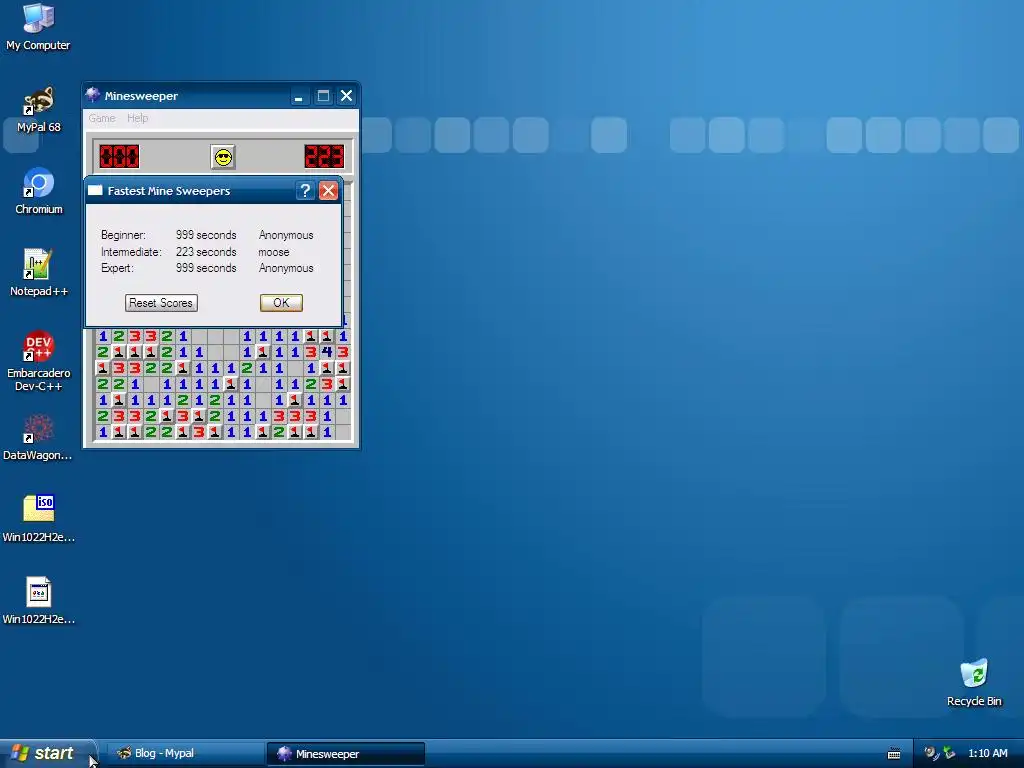
Task: Minimize the Minesweeper window
Action: 298,96
